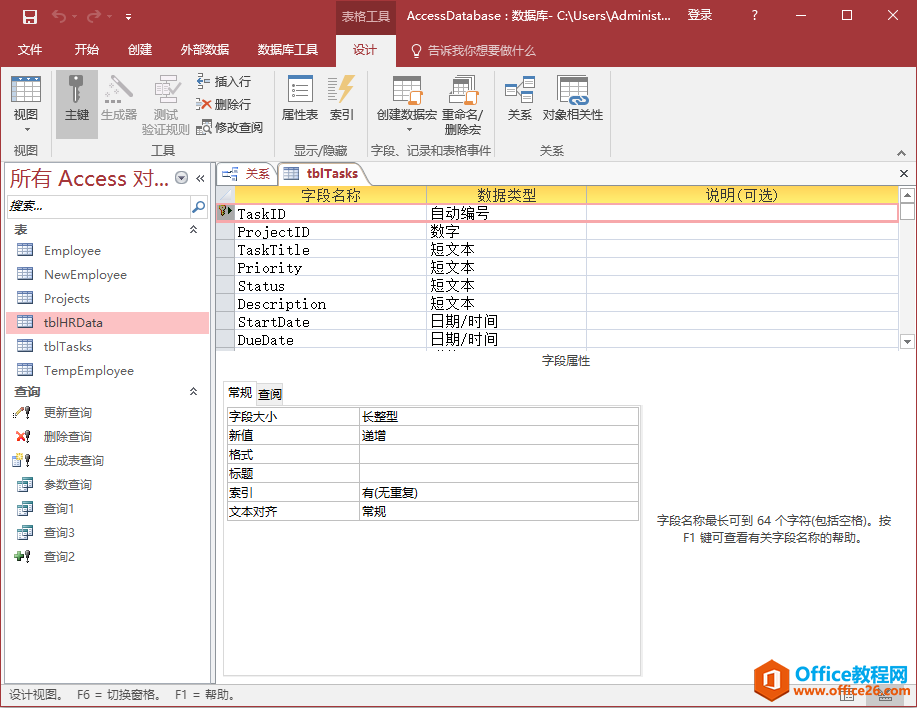Click the Undo arrow in the title bar
Viewport: 917px width, 708px height.
(58, 16)
